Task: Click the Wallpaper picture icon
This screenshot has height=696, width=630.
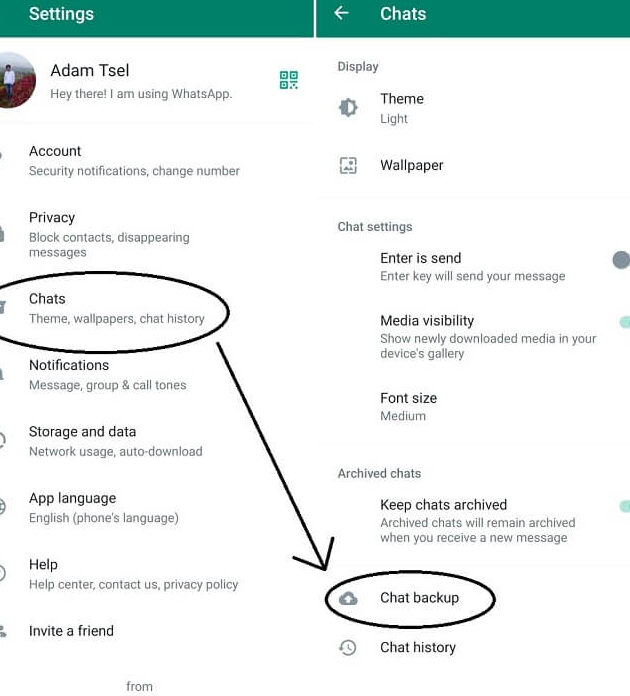Action: click(x=348, y=166)
